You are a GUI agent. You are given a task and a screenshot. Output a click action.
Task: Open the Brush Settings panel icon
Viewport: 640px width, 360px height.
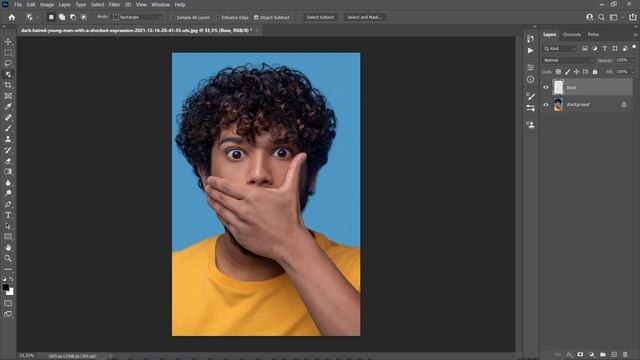[530, 96]
